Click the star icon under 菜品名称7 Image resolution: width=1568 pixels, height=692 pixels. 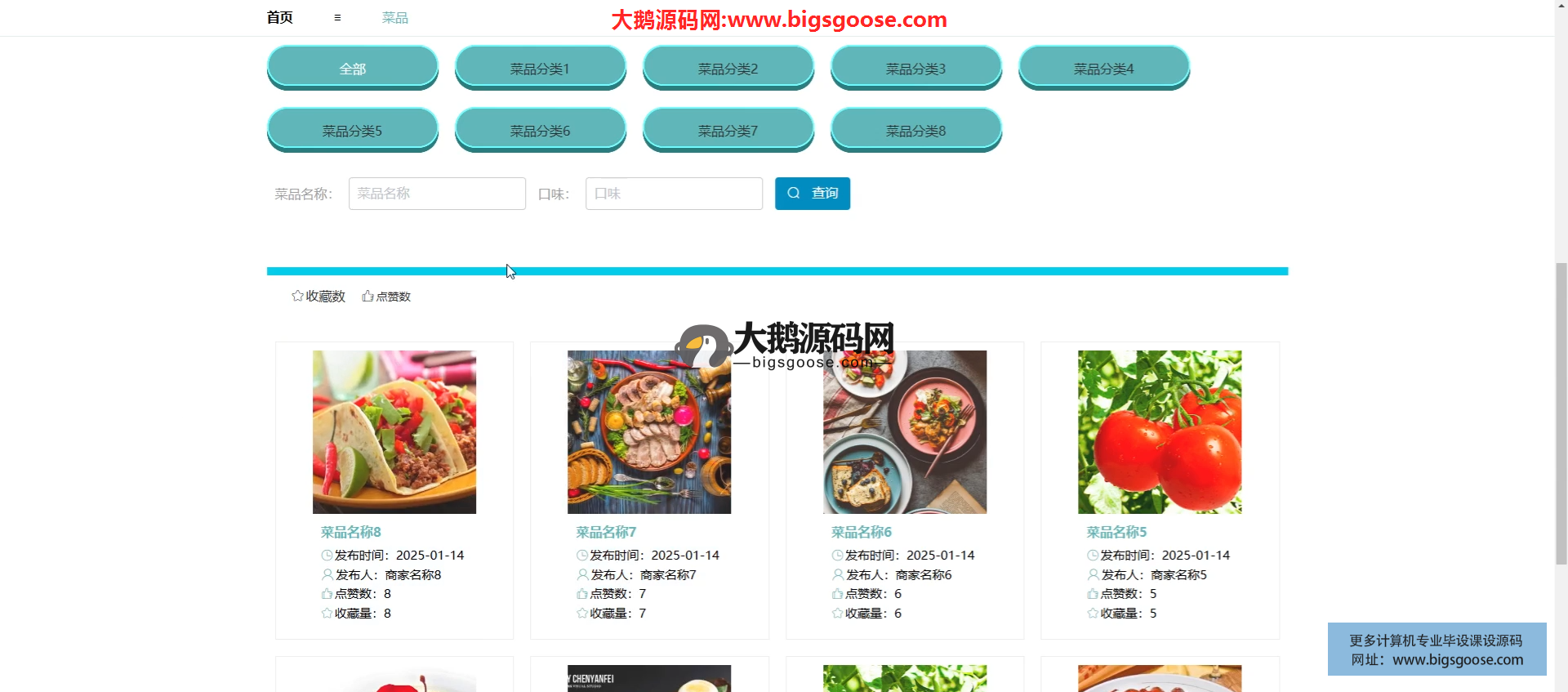[x=582, y=614]
